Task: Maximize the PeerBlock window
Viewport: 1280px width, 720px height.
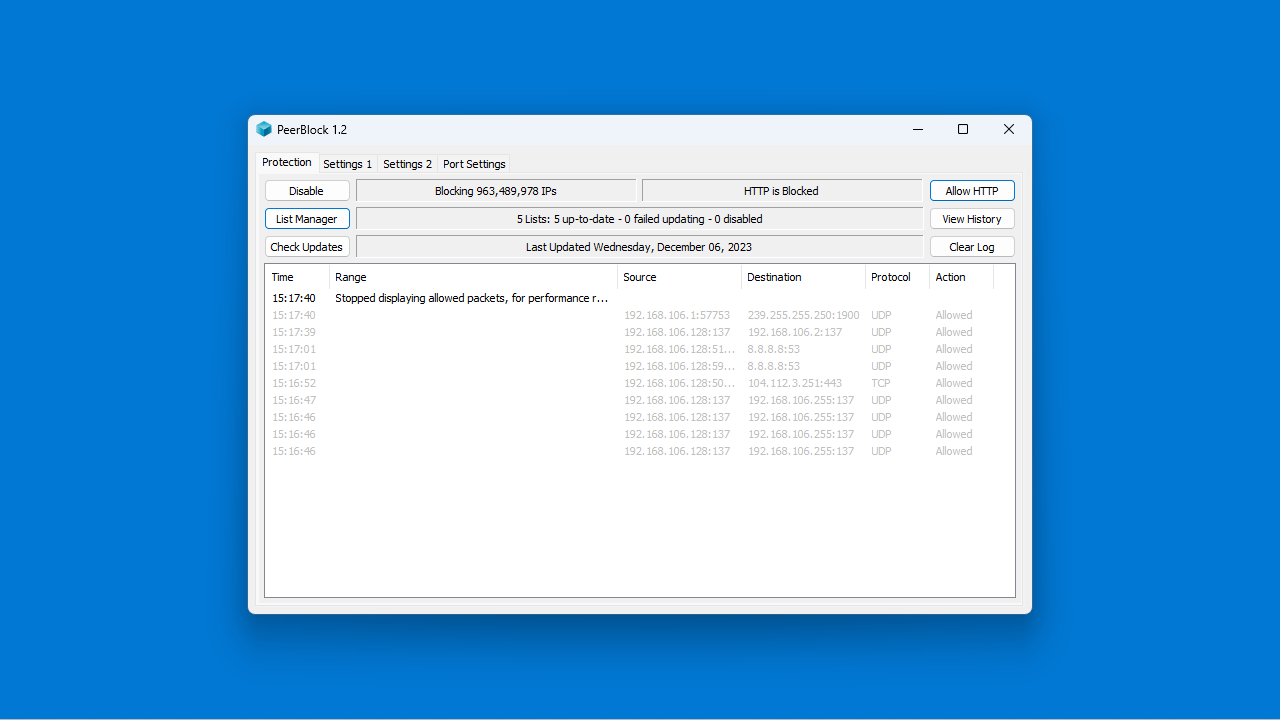Action: point(963,129)
